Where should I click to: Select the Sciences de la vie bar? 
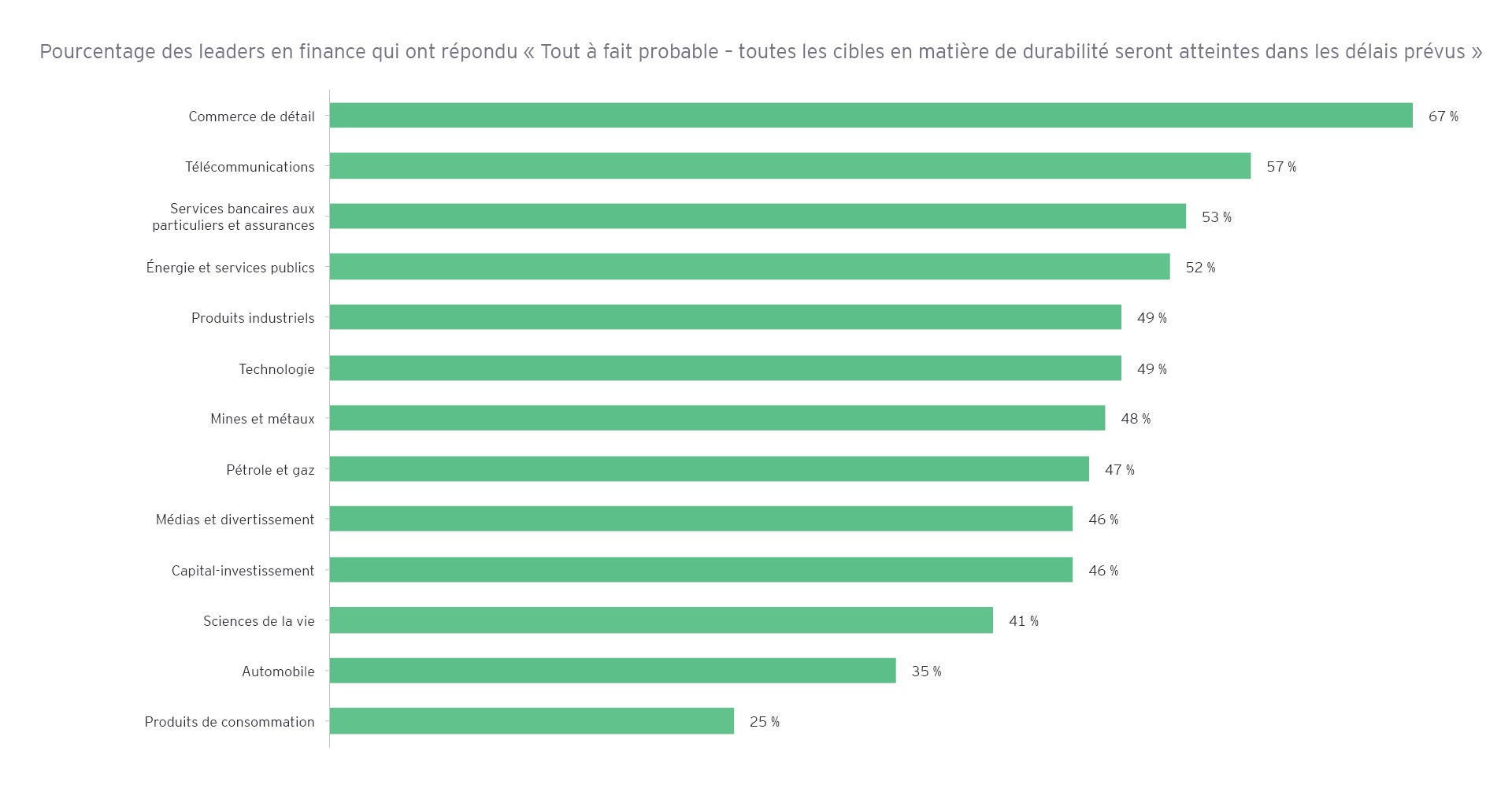point(661,620)
